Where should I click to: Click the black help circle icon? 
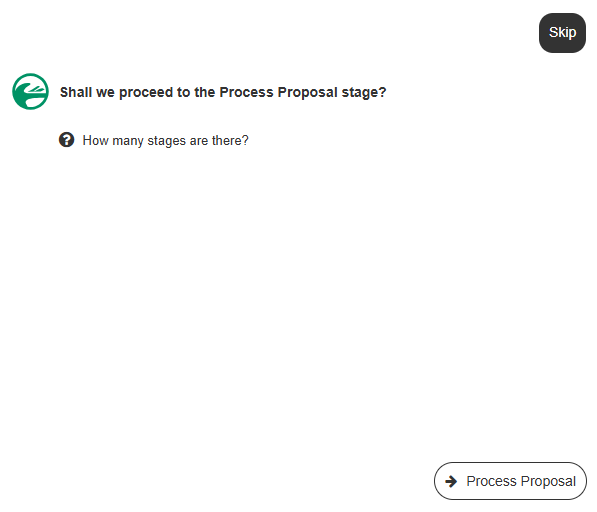tap(66, 140)
